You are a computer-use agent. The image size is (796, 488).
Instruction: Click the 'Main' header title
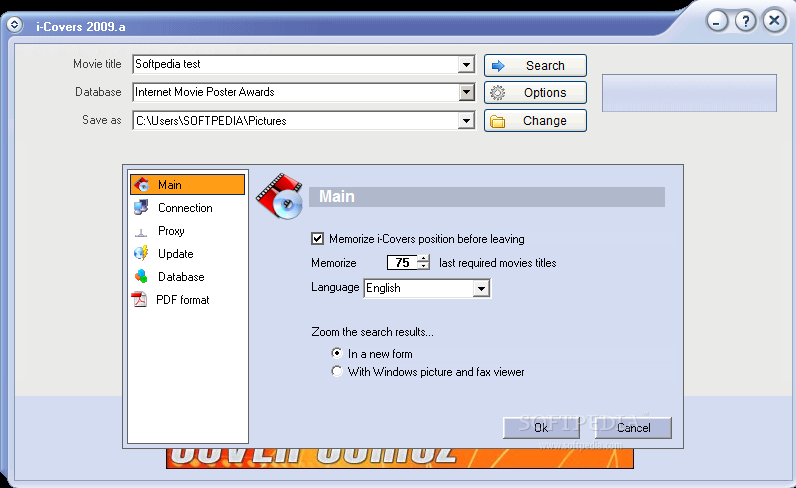337,197
